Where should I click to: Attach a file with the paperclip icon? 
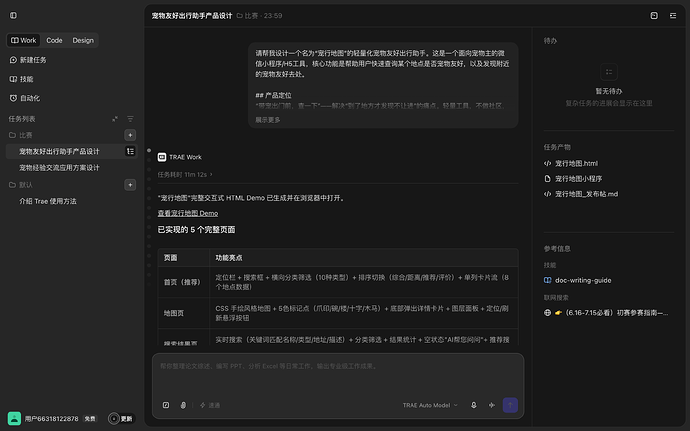coord(183,405)
